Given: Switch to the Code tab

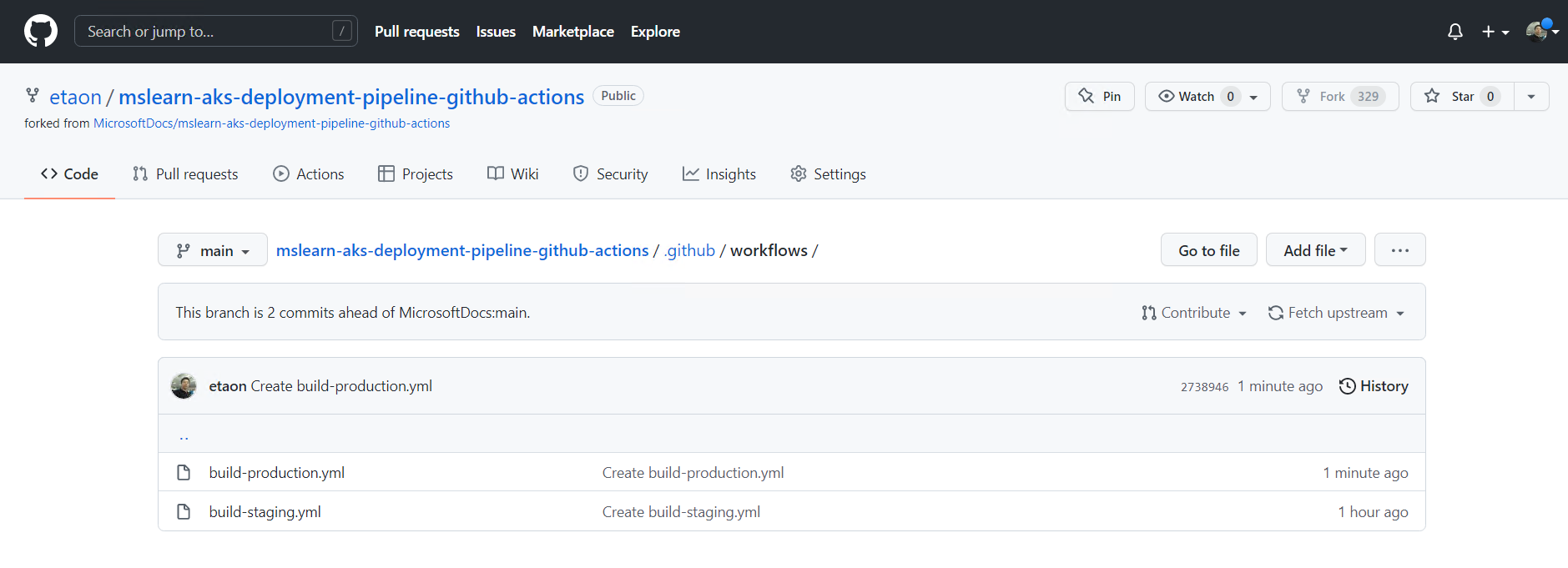Looking at the screenshot, I should point(69,173).
